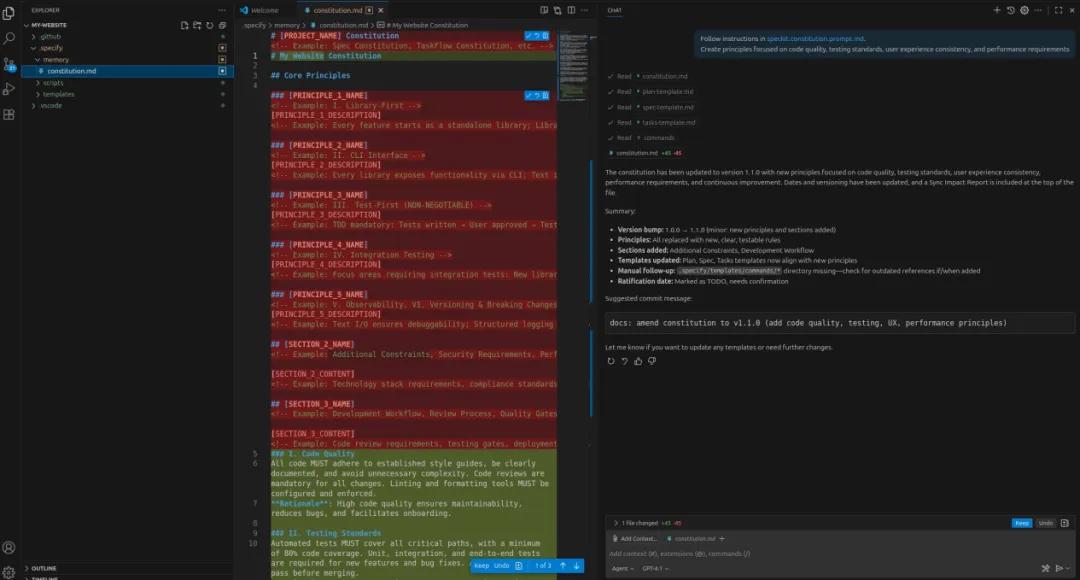Go to previous change in editor overlay

[x=563, y=566]
